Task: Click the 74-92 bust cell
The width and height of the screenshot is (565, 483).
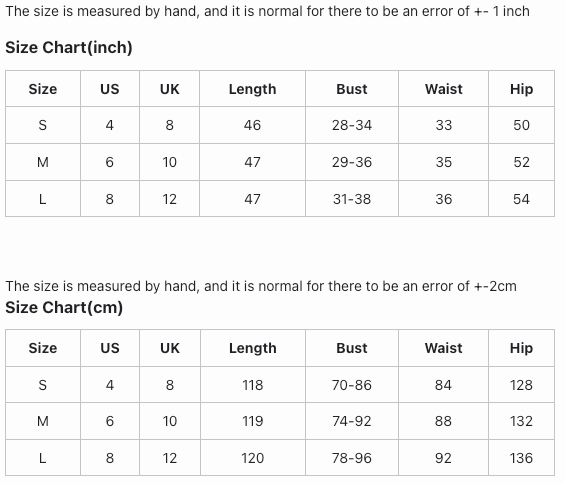Action: [x=352, y=421]
